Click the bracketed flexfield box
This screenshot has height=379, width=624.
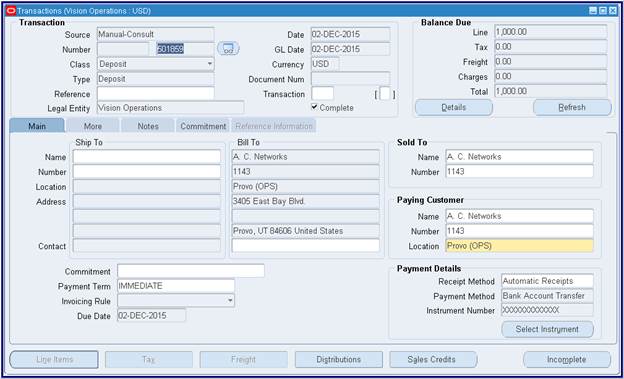pos(385,94)
